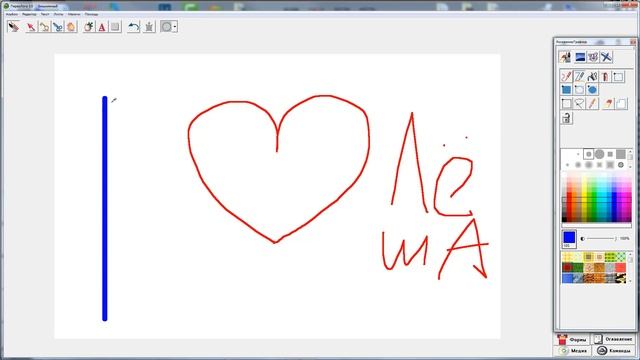Choose the large square brush tip
640x360 pixels.
(621, 154)
